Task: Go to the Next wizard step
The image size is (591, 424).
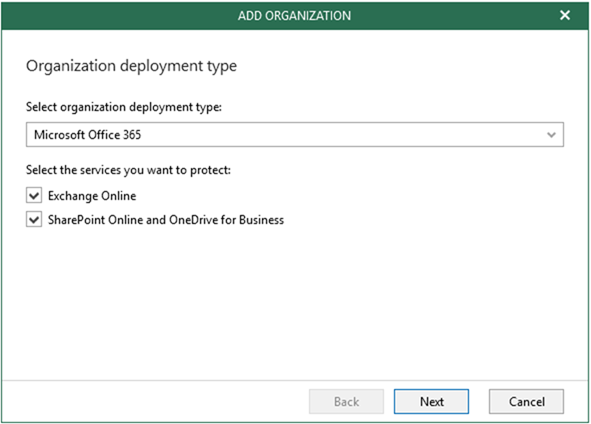Action: coord(432,401)
